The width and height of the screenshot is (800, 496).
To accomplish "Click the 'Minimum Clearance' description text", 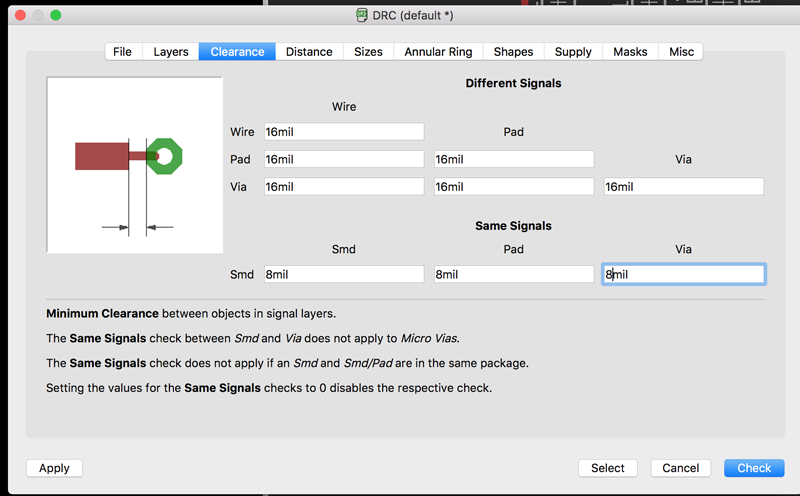I will click(191, 313).
